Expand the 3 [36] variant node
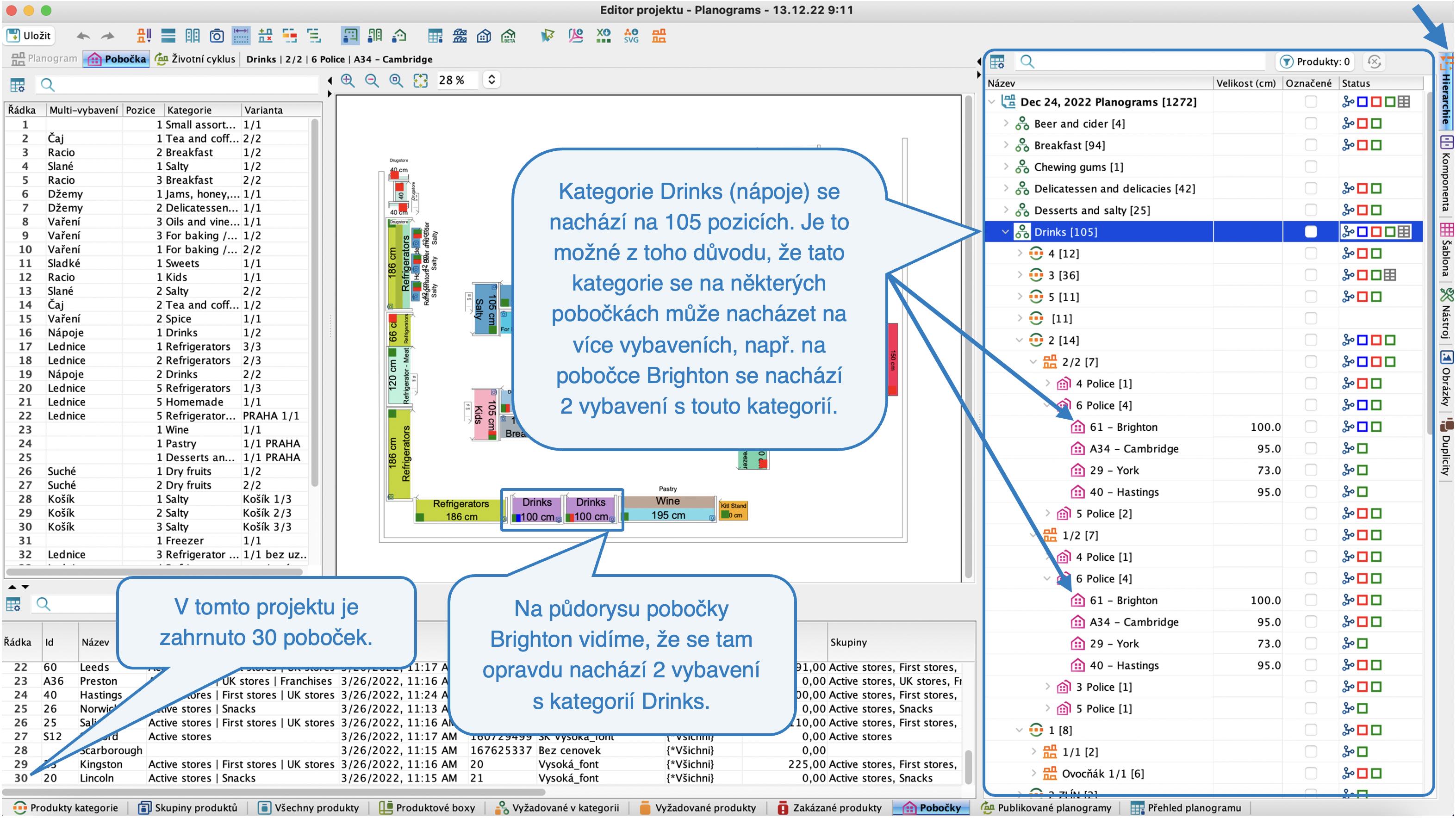 (1020, 275)
